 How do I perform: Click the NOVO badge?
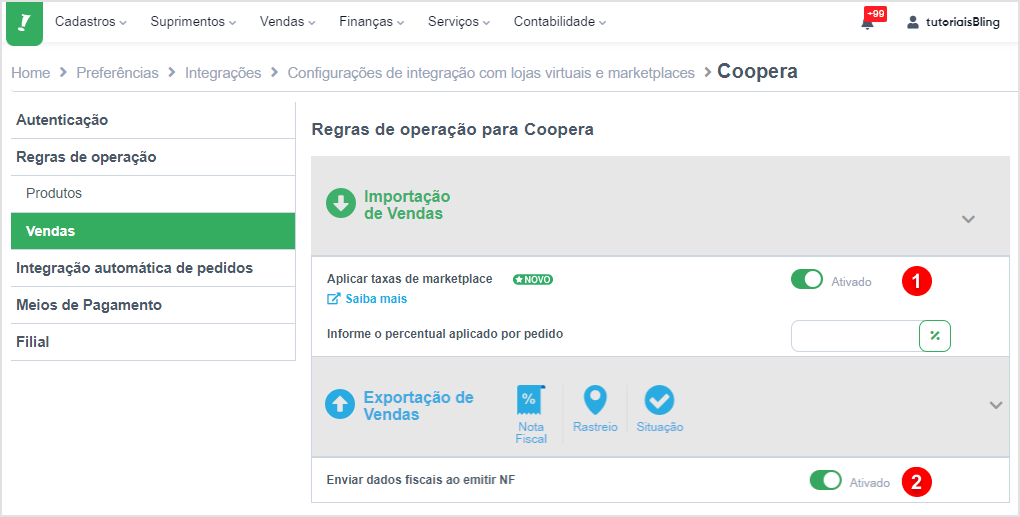tap(533, 280)
